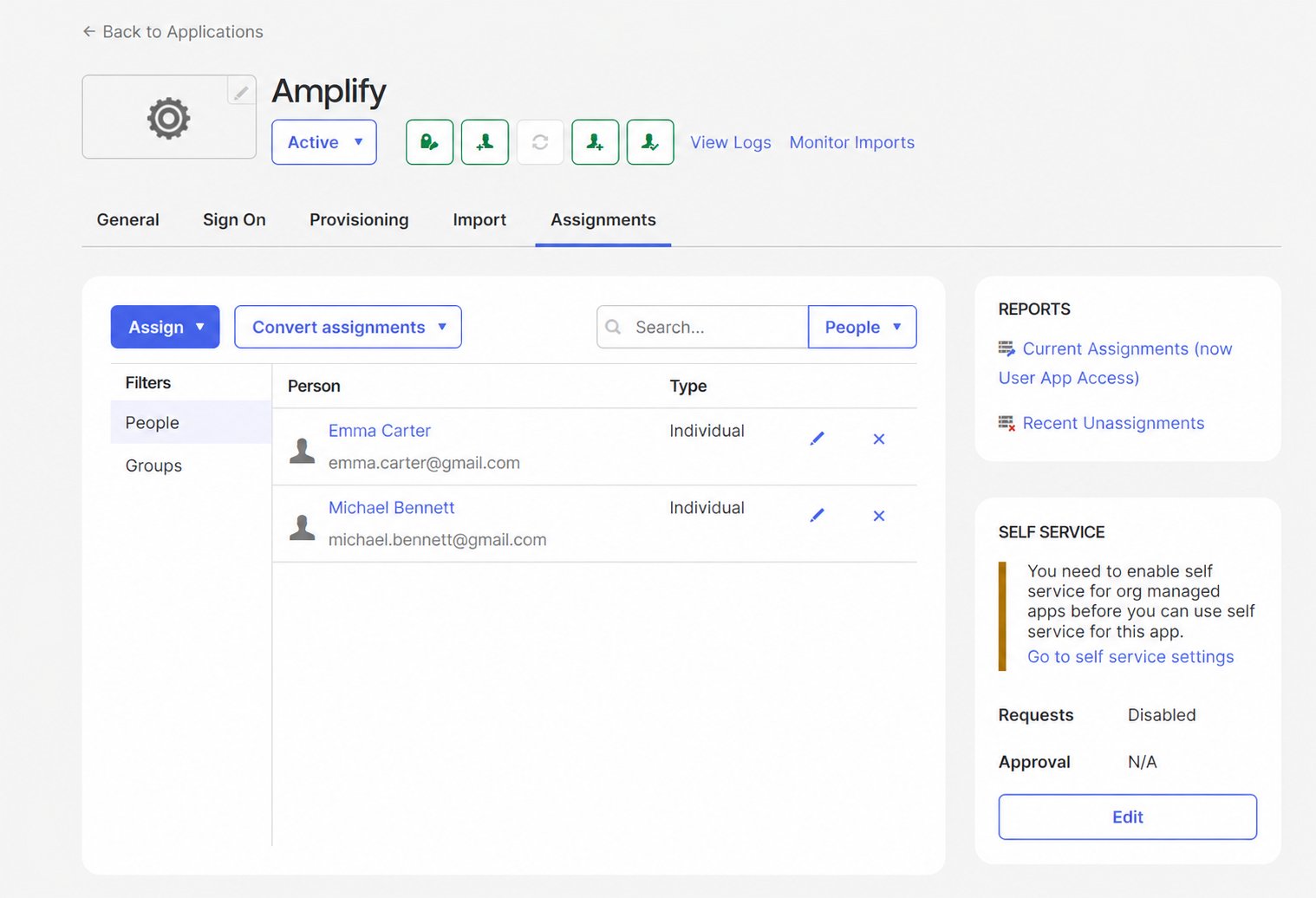This screenshot has width=1316, height=898.
Task: Select the Assignments tab
Action: (603, 220)
